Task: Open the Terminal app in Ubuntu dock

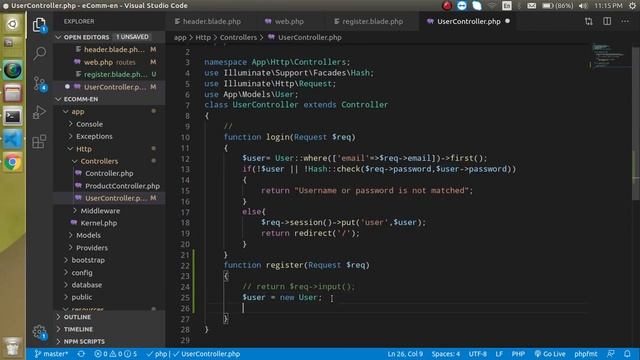Action: [13, 117]
